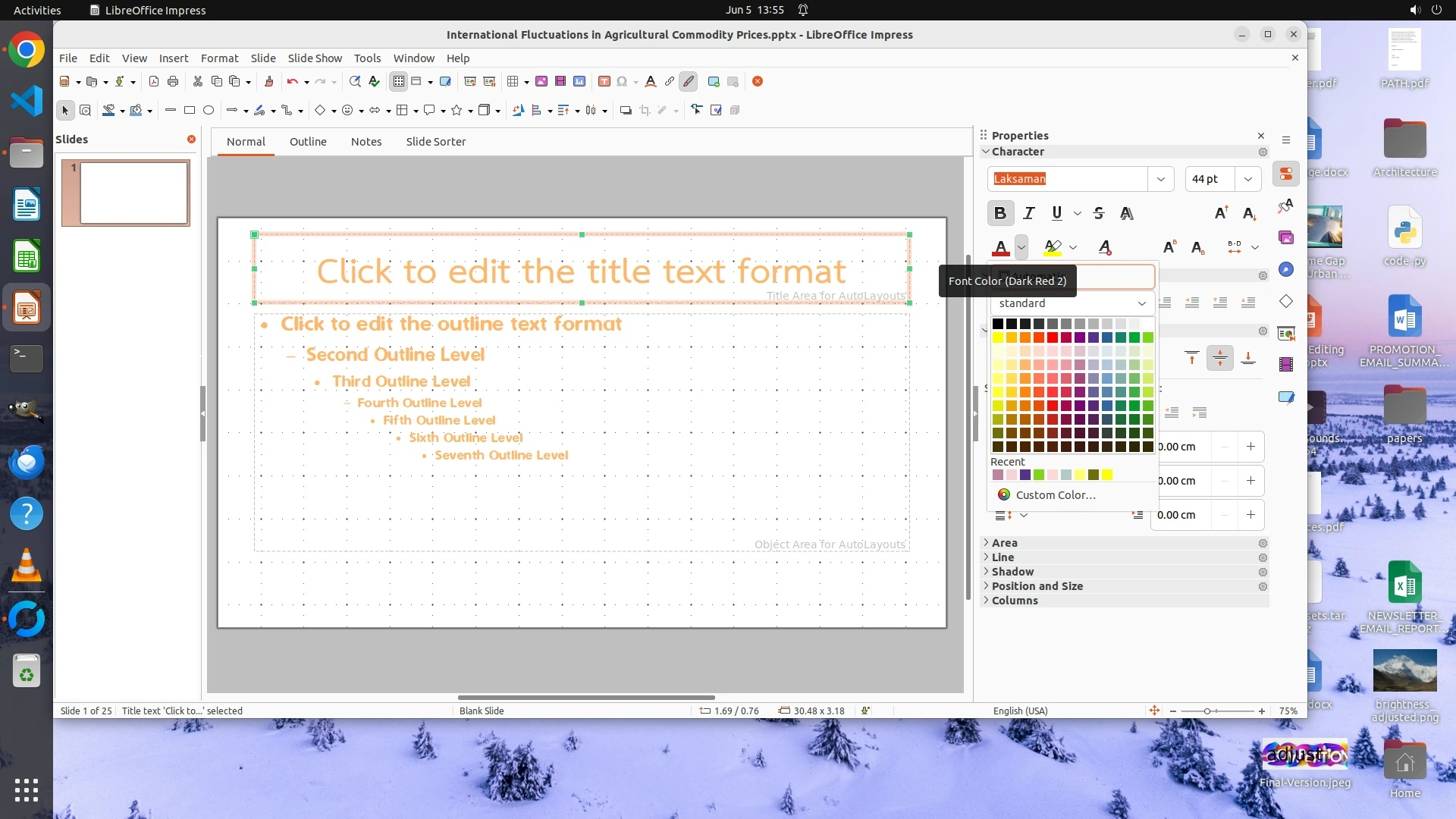Open the color palette 'standard' dropdown
This screenshot has height=819, width=1456.
(x=1072, y=303)
